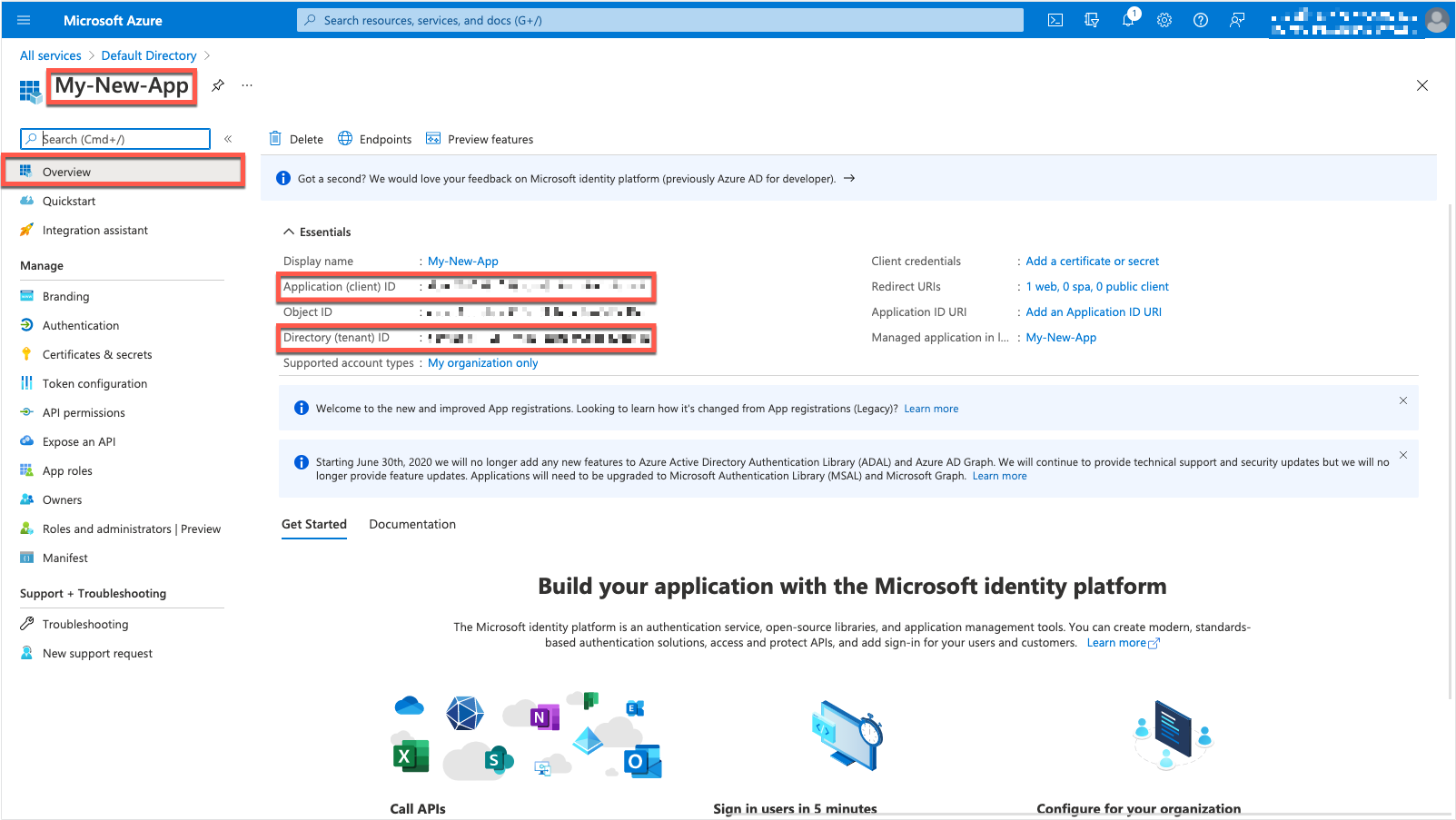Click the Manifest icon
The image size is (1456, 820).
point(26,558)
